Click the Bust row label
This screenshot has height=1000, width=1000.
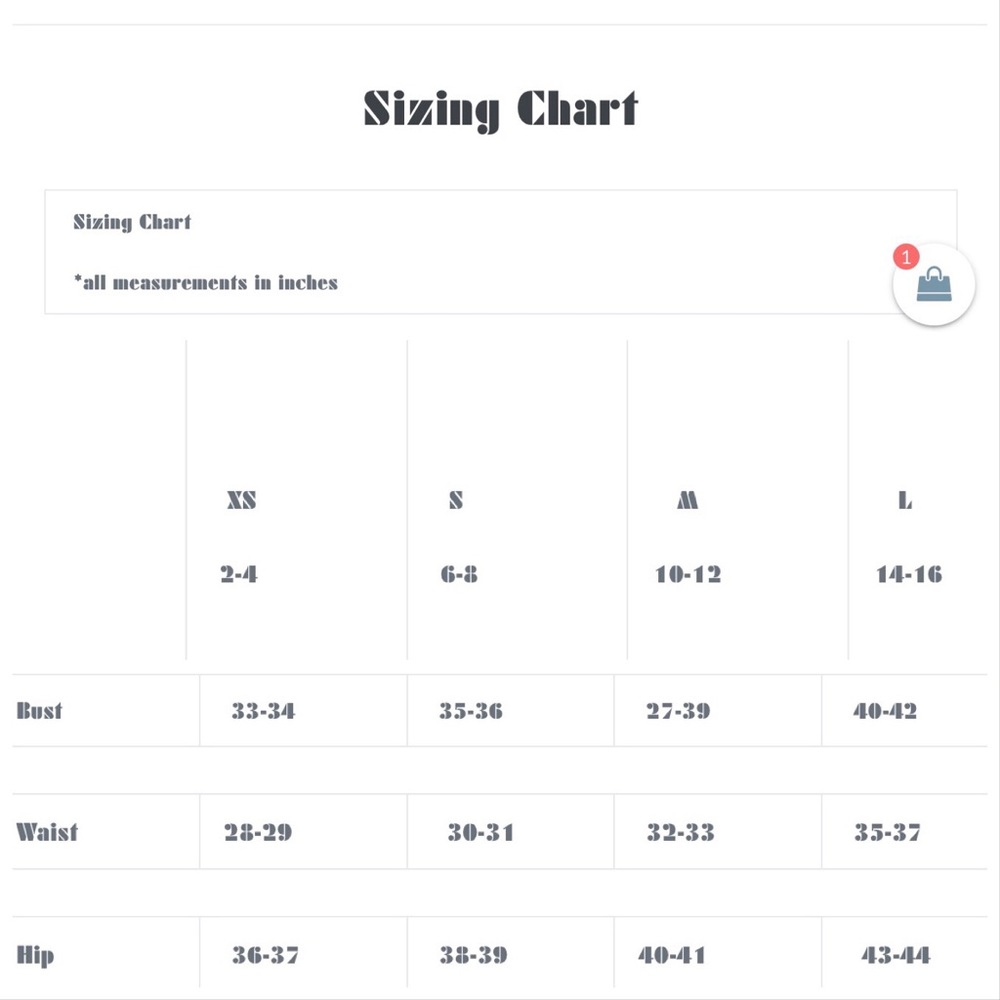pos(40,711)
